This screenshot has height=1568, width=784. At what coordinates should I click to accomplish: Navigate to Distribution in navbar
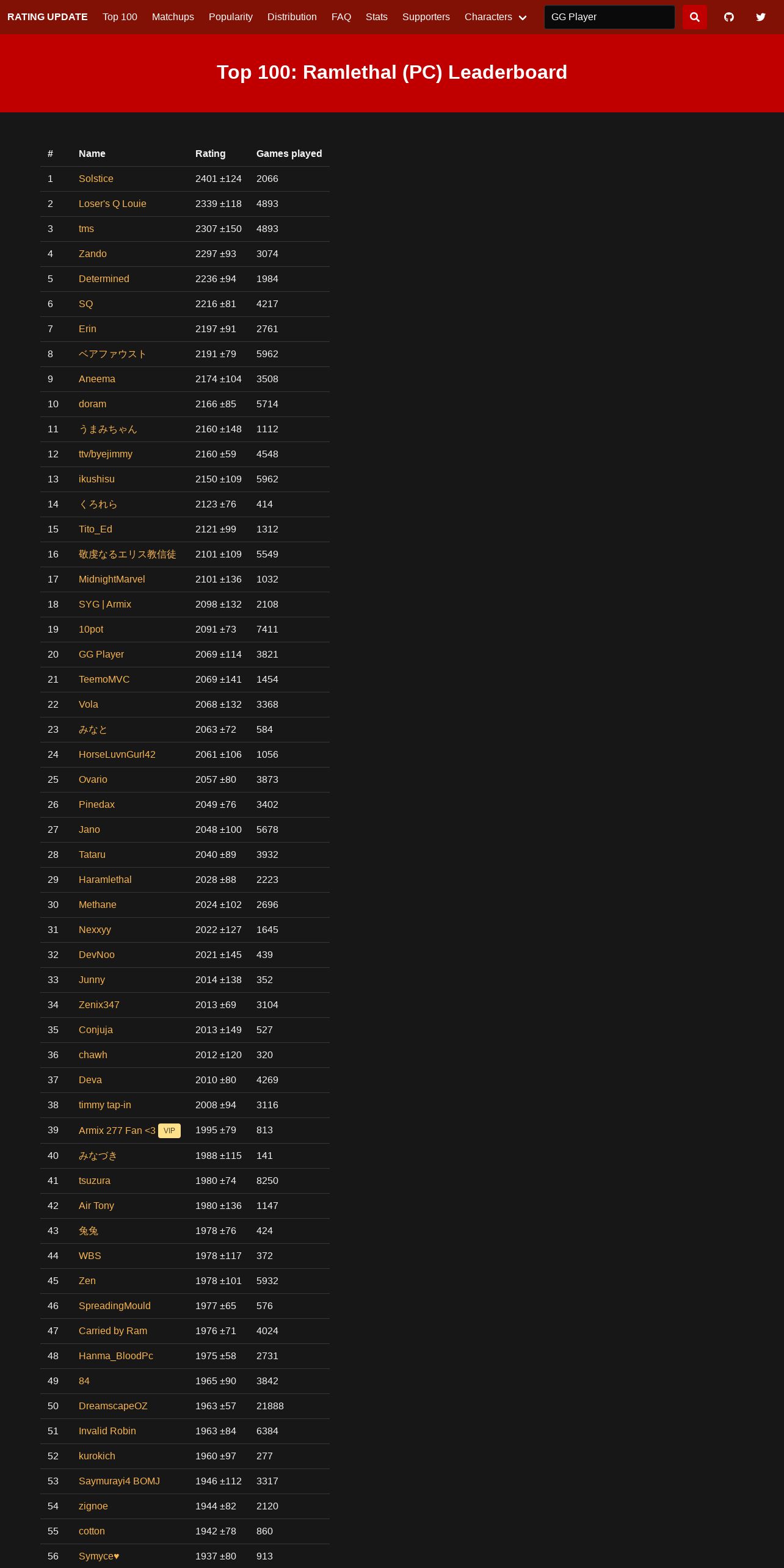tap(292, 17)
